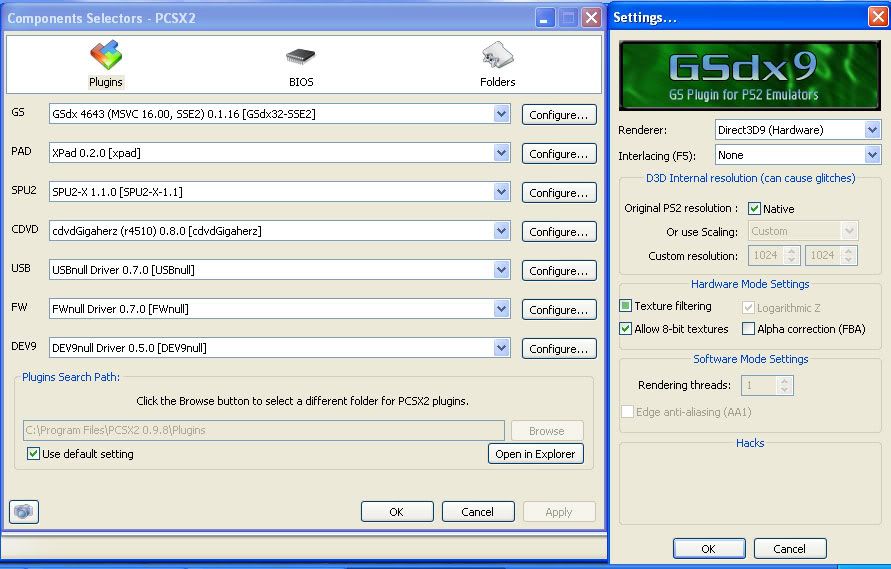The width and height of the screenshot is (891, 569).
Task: Toggle Use default setting checkbox
Action: point(34,454)
